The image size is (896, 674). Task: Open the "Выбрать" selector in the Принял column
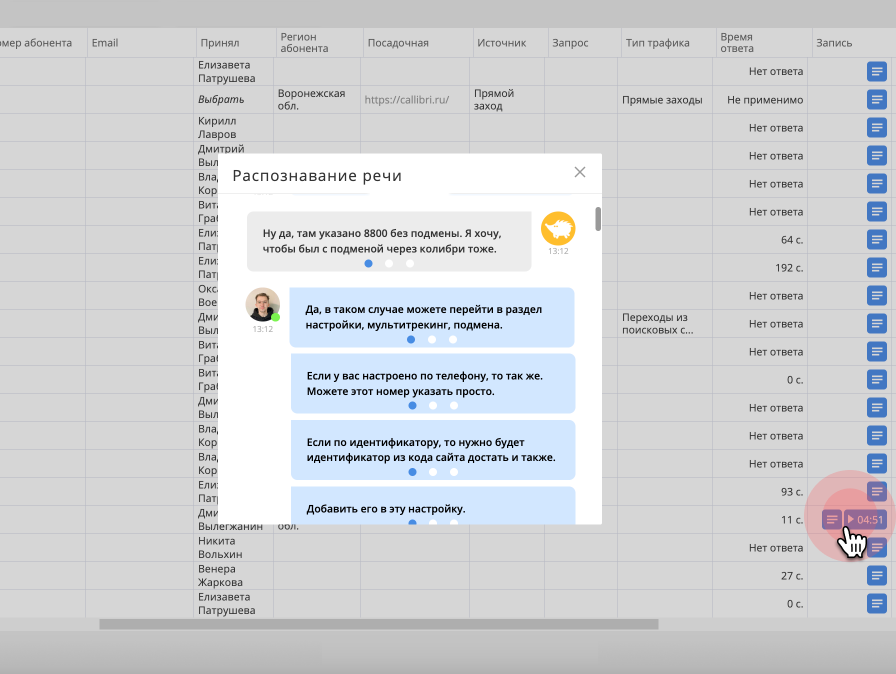pyautogui.click(x=221, y=100)
